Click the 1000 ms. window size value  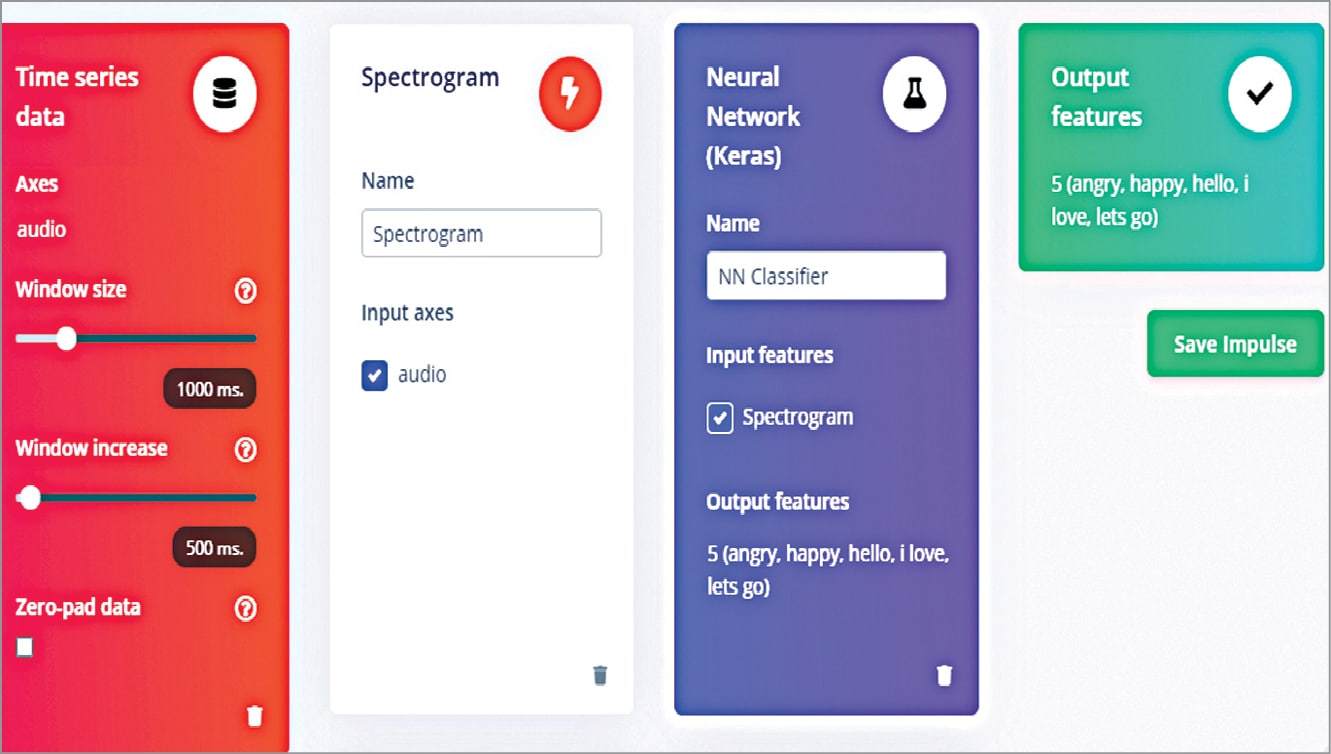pyautogui.click(x=210, y=389)
